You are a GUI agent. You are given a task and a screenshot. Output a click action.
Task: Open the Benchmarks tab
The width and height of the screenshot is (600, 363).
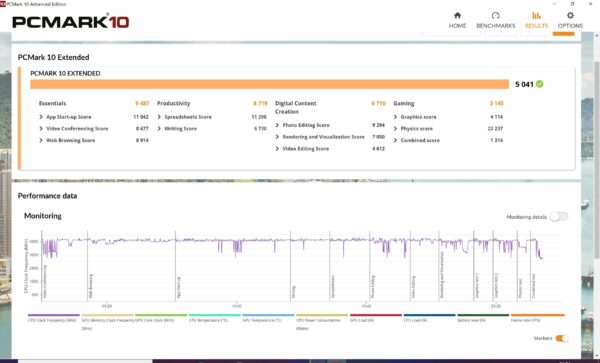(x=496, y=20)
